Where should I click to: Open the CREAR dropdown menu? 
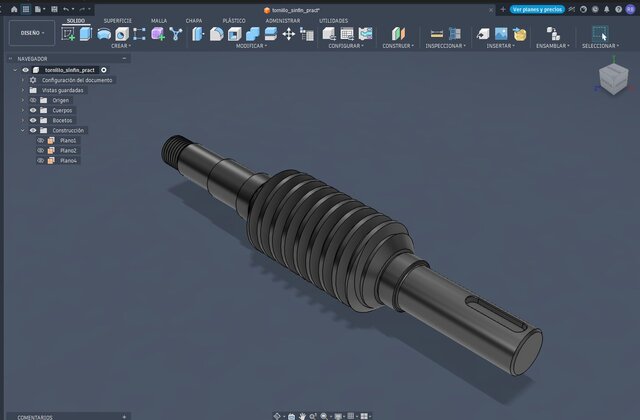(121, 46)
